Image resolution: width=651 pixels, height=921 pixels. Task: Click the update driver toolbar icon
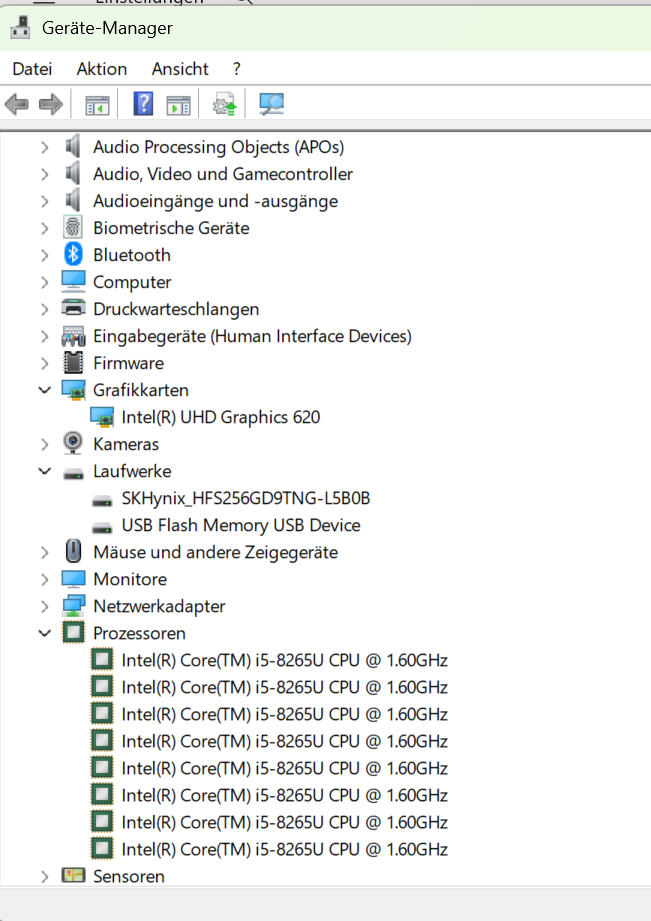pos(224,105)
